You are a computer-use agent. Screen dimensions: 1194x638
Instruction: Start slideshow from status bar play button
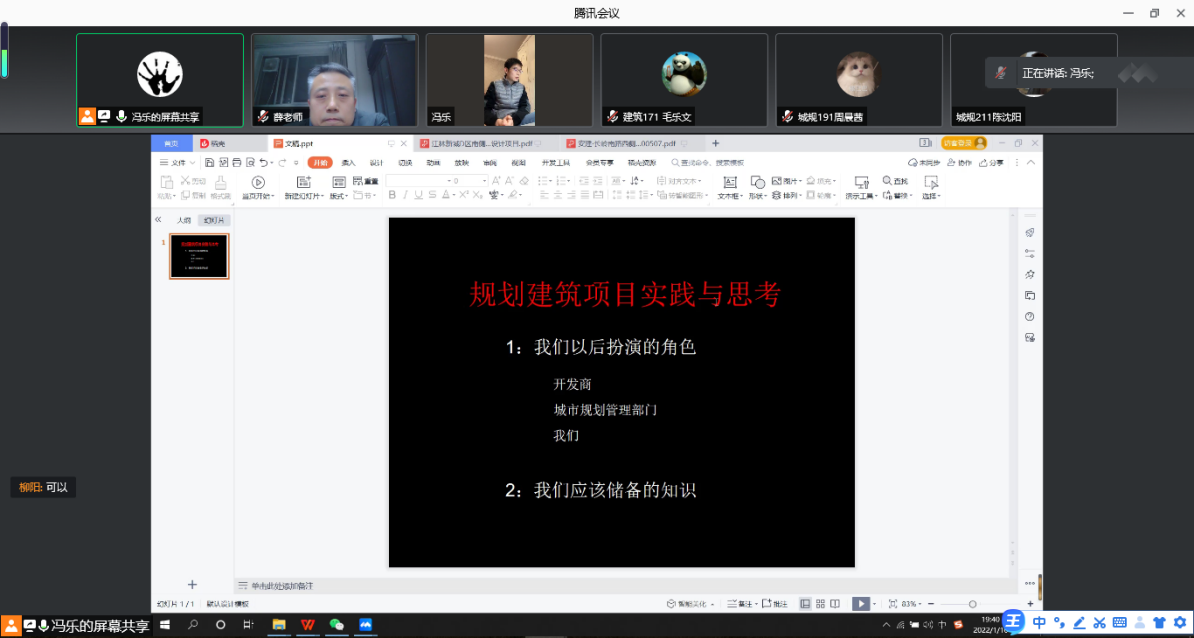[x=860, y=604]
